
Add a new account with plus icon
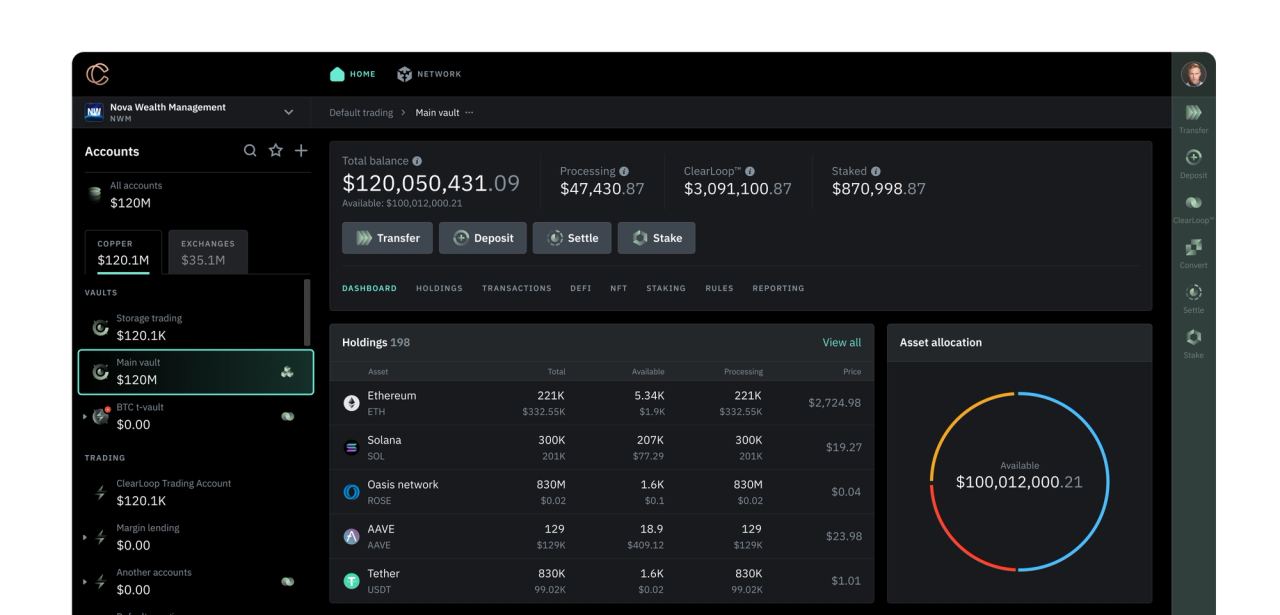[301, 151]
